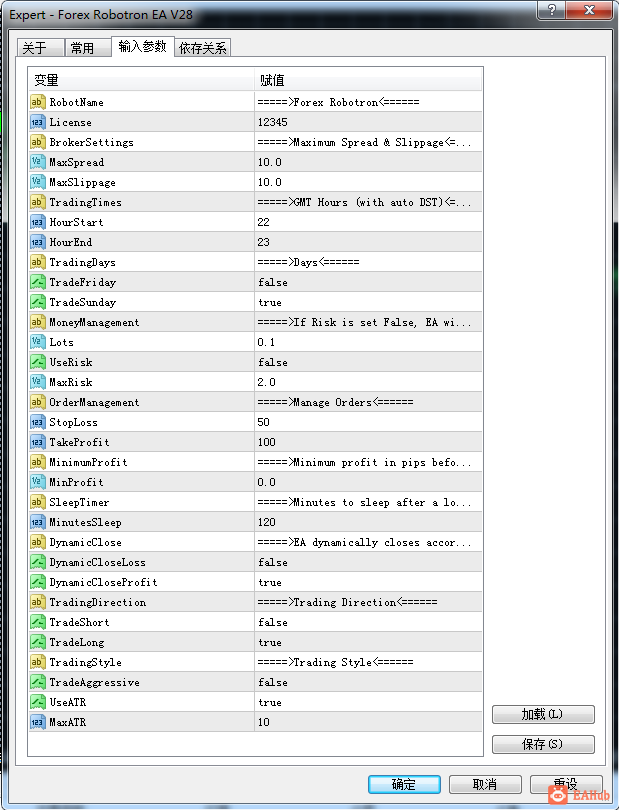Click the boolean icon beside TradeLong
Viewport: 619px width, 810px height.
(x=38, y=642)
